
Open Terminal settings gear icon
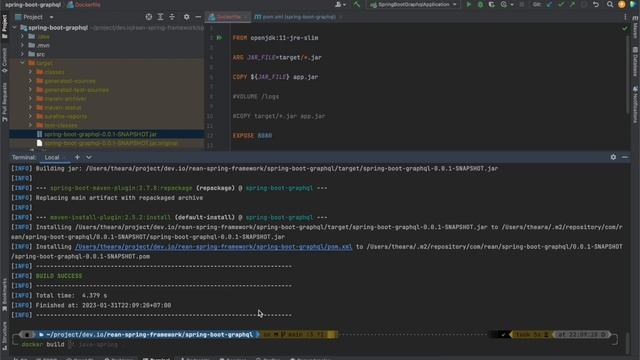[x=613, y=157]
